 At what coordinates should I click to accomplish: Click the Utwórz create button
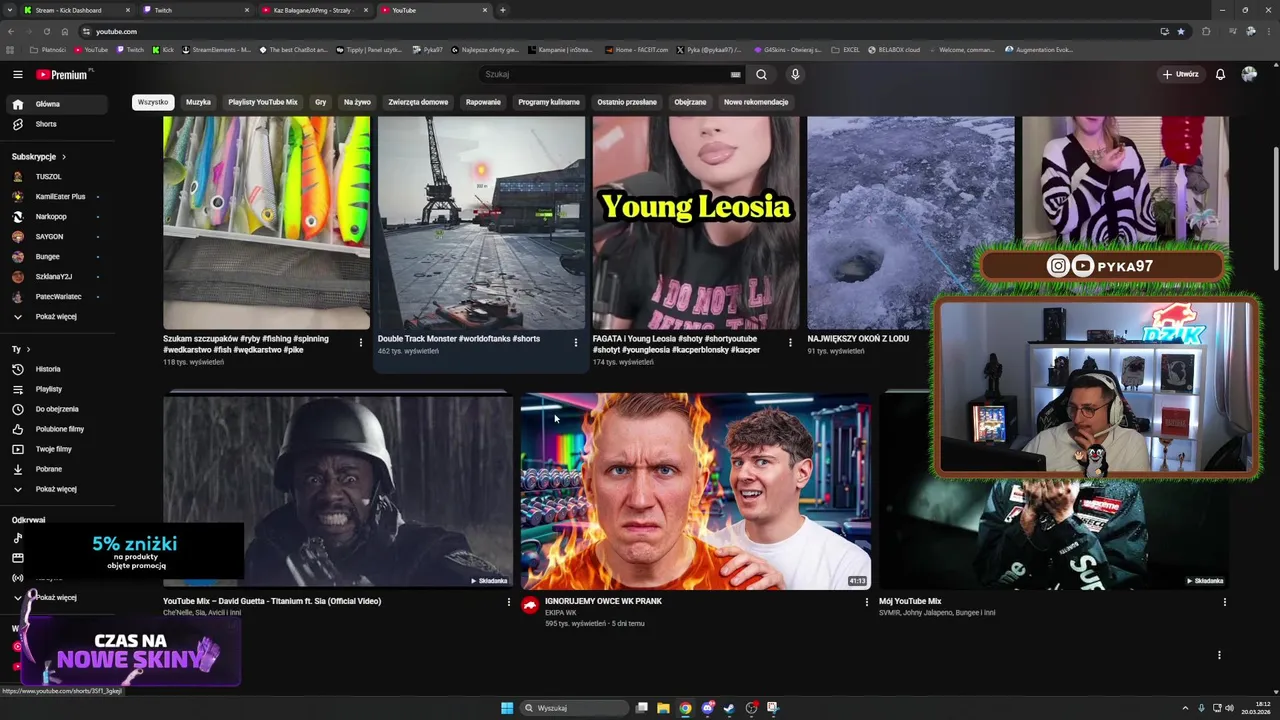[1180, 74]
